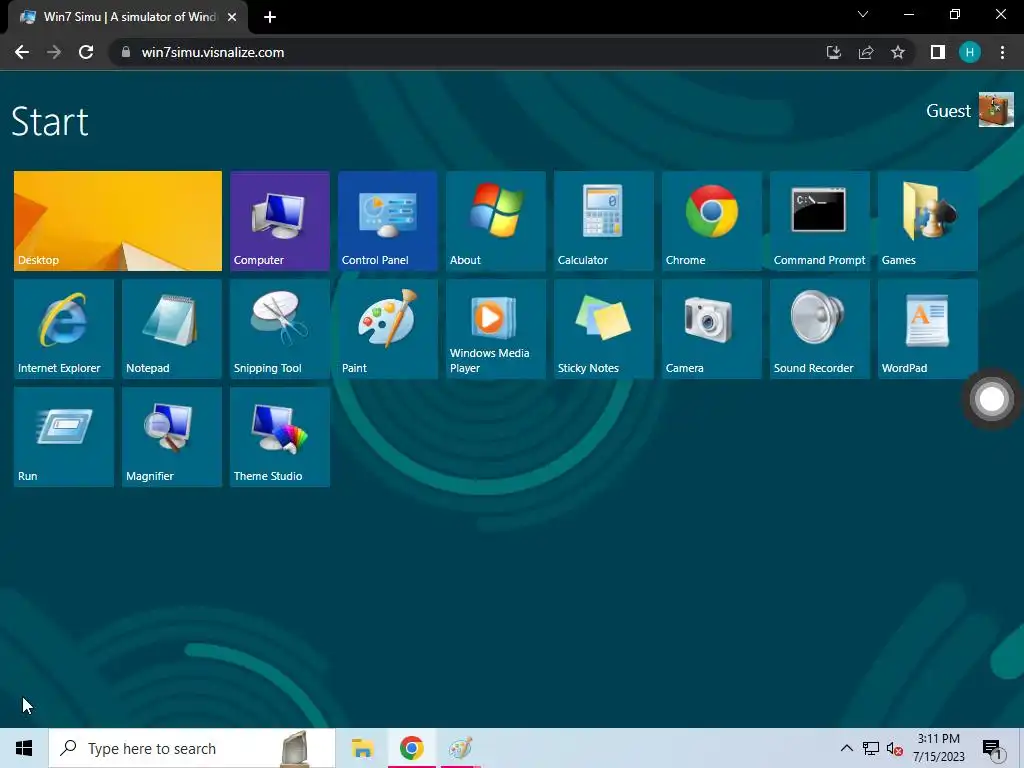This screenshot has height=768, width=1024.
Task: Show hidden system tray icons
Action: point(846,748)
